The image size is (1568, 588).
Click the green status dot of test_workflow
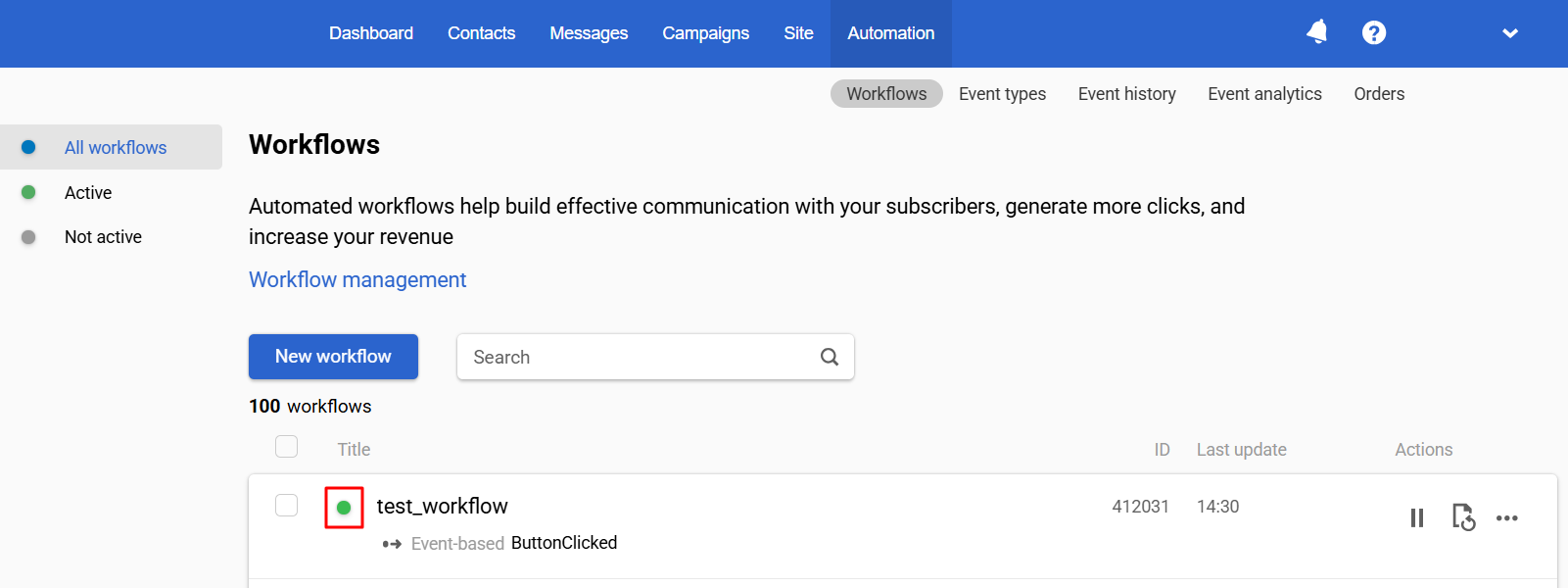point(344,508)
